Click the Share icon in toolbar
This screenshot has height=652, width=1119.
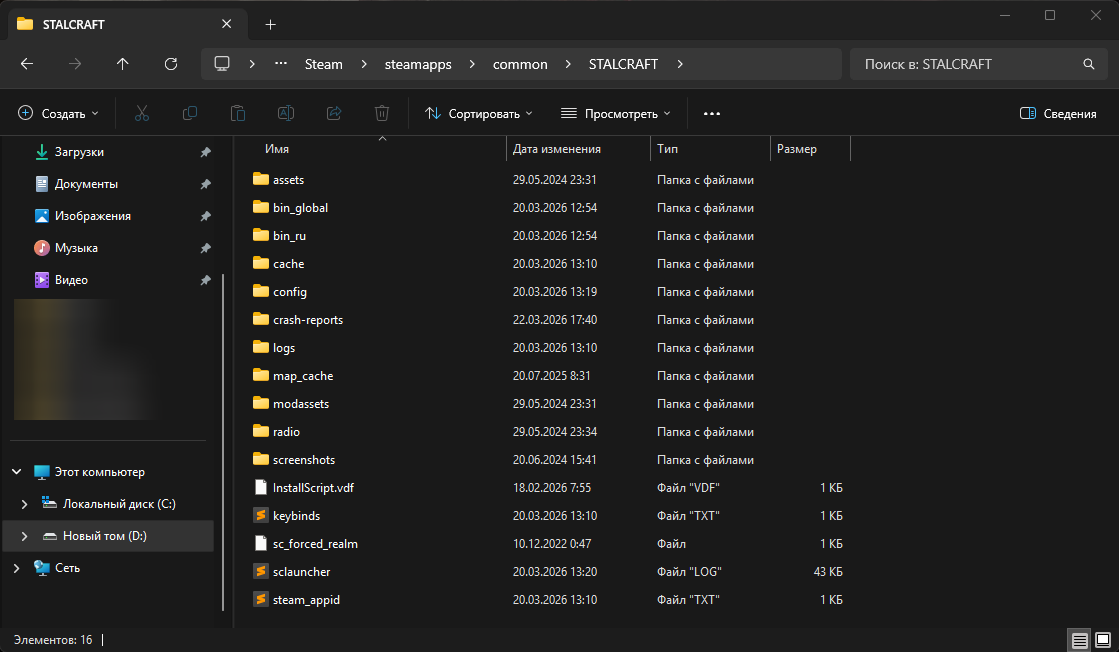point(334,114)
